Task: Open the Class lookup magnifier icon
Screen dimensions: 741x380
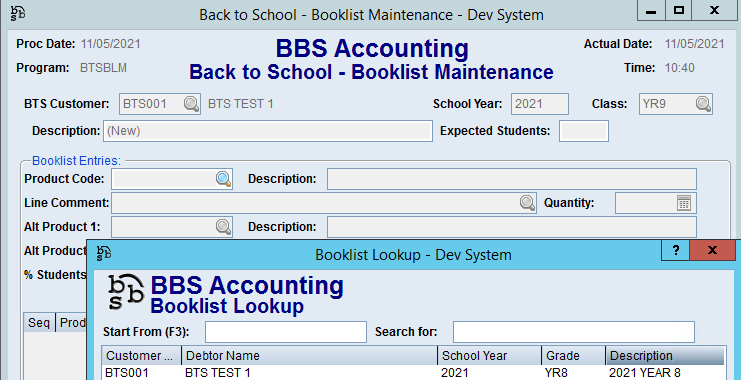Action: (703, 104)
